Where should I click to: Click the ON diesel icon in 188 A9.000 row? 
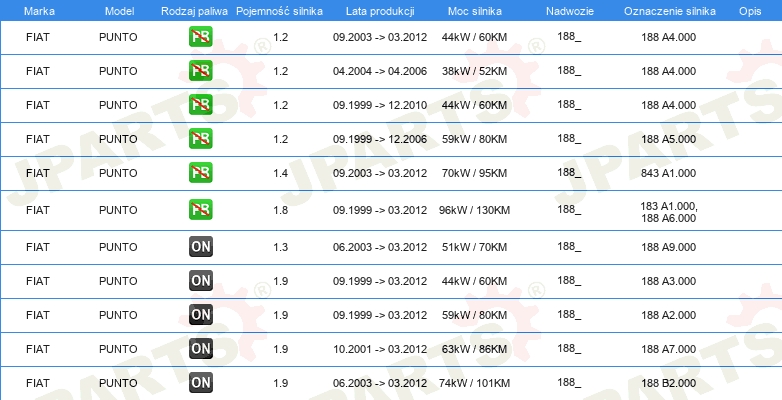[x=200, y=246]
